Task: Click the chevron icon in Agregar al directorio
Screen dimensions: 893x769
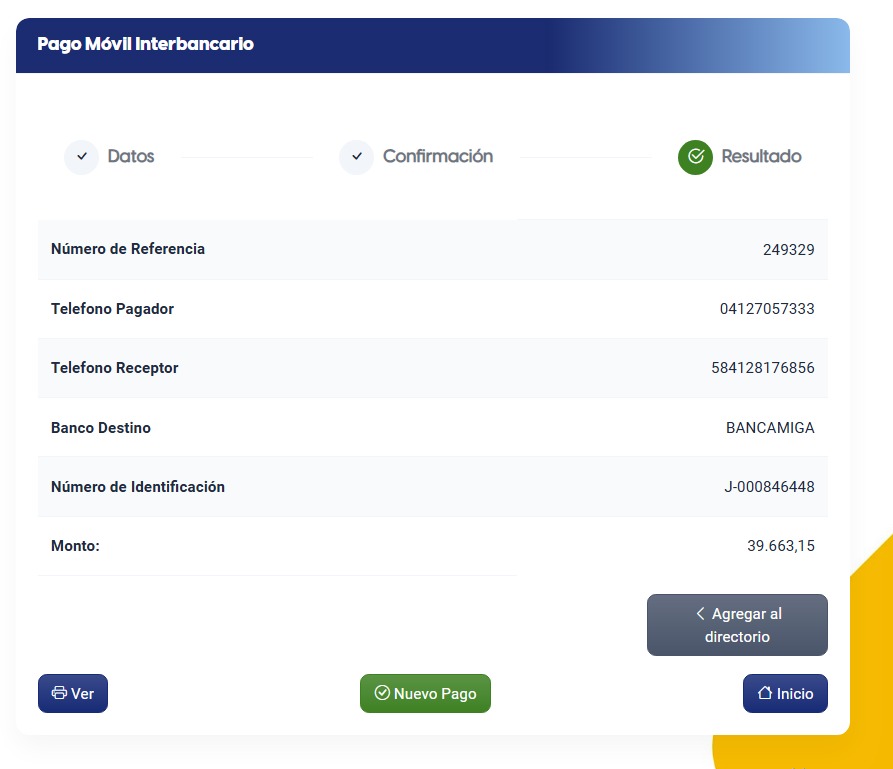Action: (701, 614)
